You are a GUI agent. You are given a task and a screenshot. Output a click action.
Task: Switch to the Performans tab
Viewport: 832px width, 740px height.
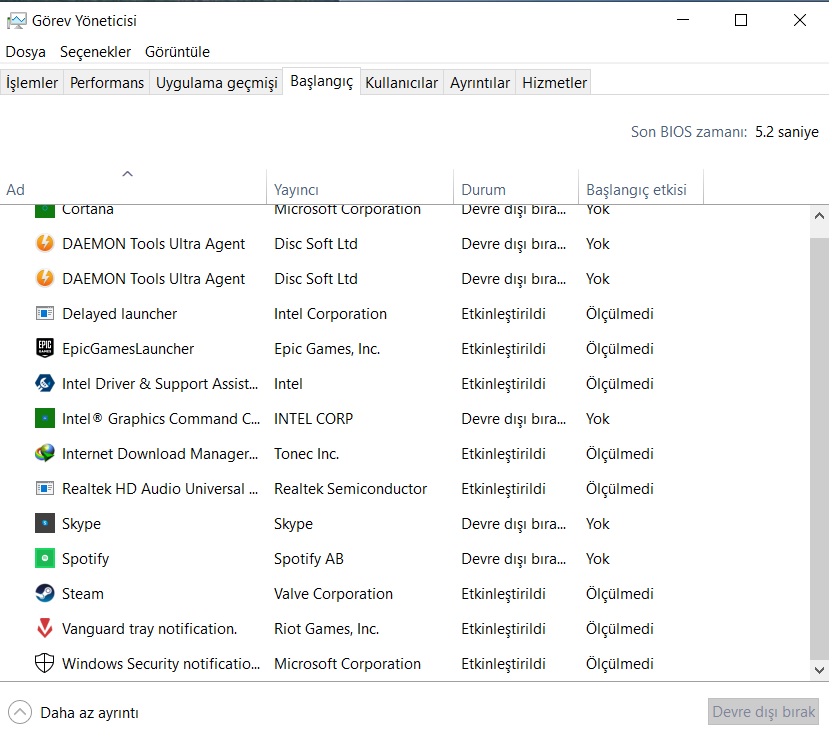pyautogui.click(x=107, y=83)
